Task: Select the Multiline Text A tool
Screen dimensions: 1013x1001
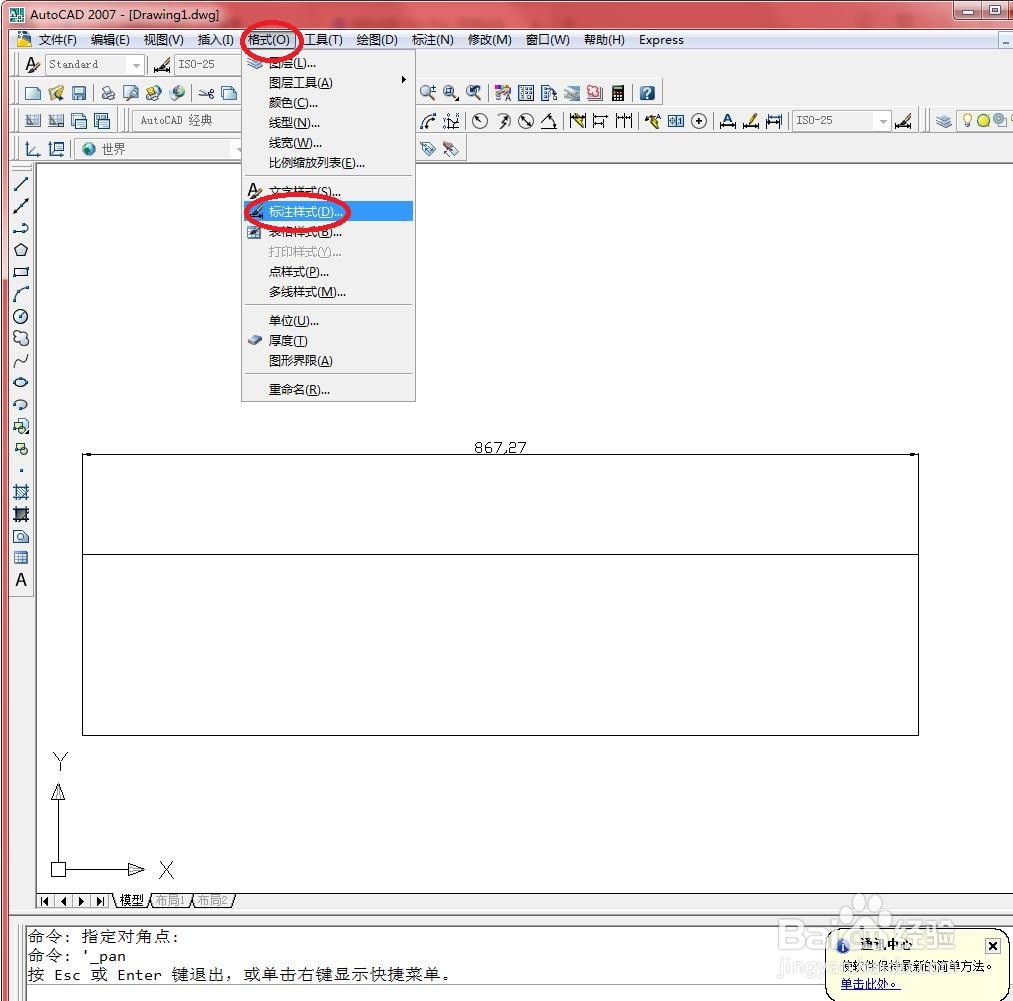Action: pyautogui.click(x=21, y=580)
